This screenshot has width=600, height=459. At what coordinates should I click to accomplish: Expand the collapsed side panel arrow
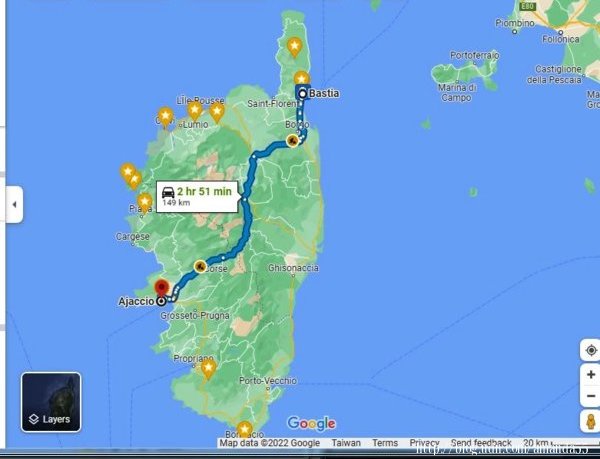14,205
